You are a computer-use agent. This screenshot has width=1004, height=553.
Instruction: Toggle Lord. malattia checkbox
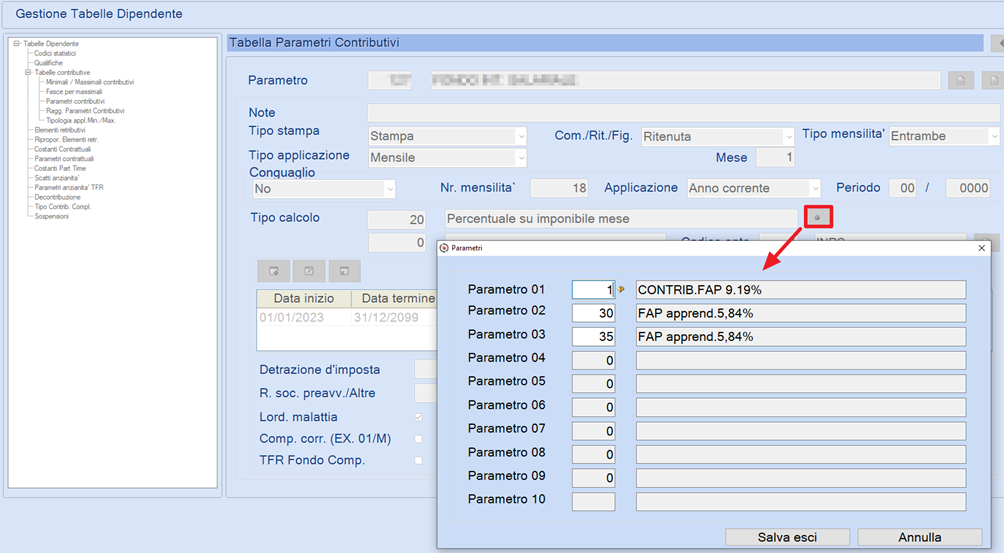pyautogui.click(x=418, y=417)
